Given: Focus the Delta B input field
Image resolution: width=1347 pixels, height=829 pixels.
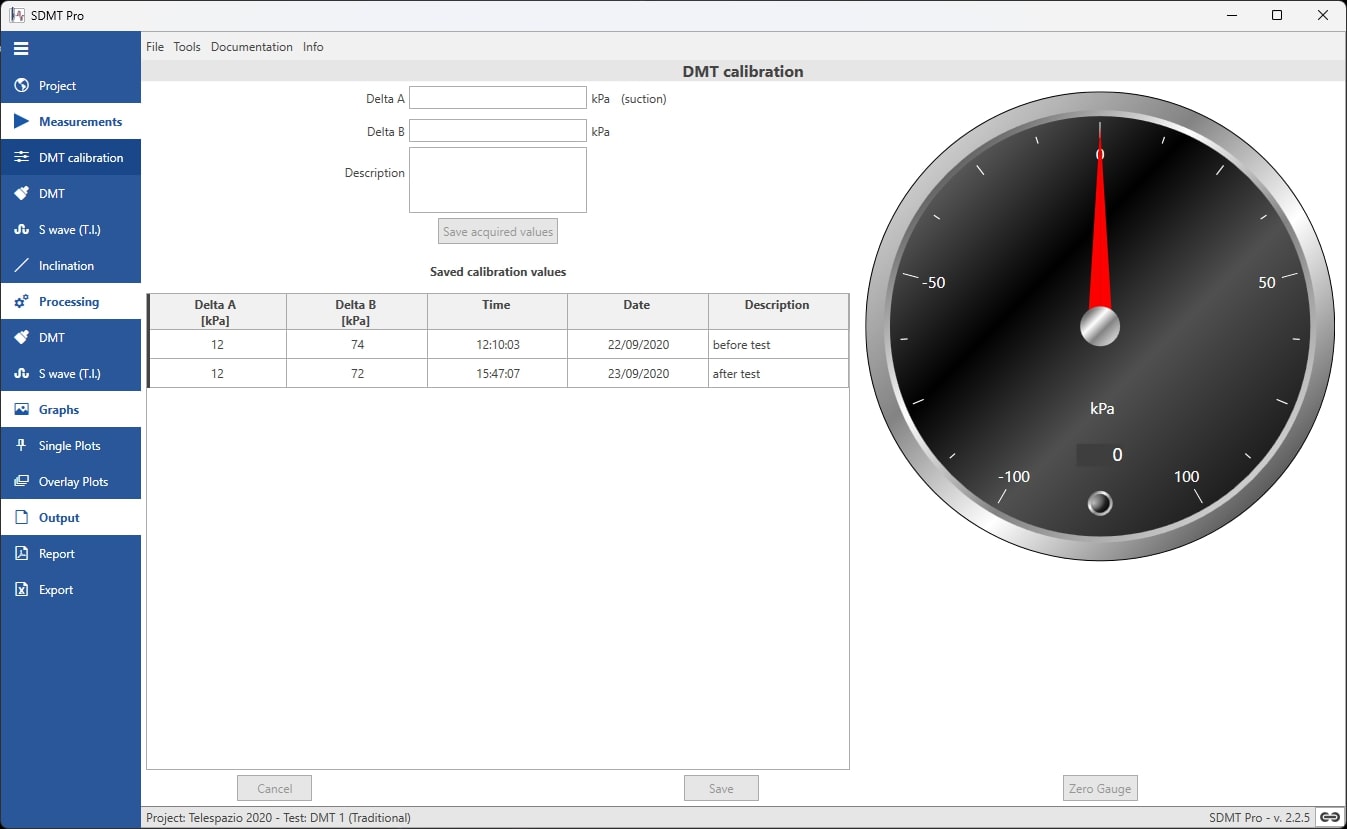Looking at the screenshot, I should click(x=498, y=131).
